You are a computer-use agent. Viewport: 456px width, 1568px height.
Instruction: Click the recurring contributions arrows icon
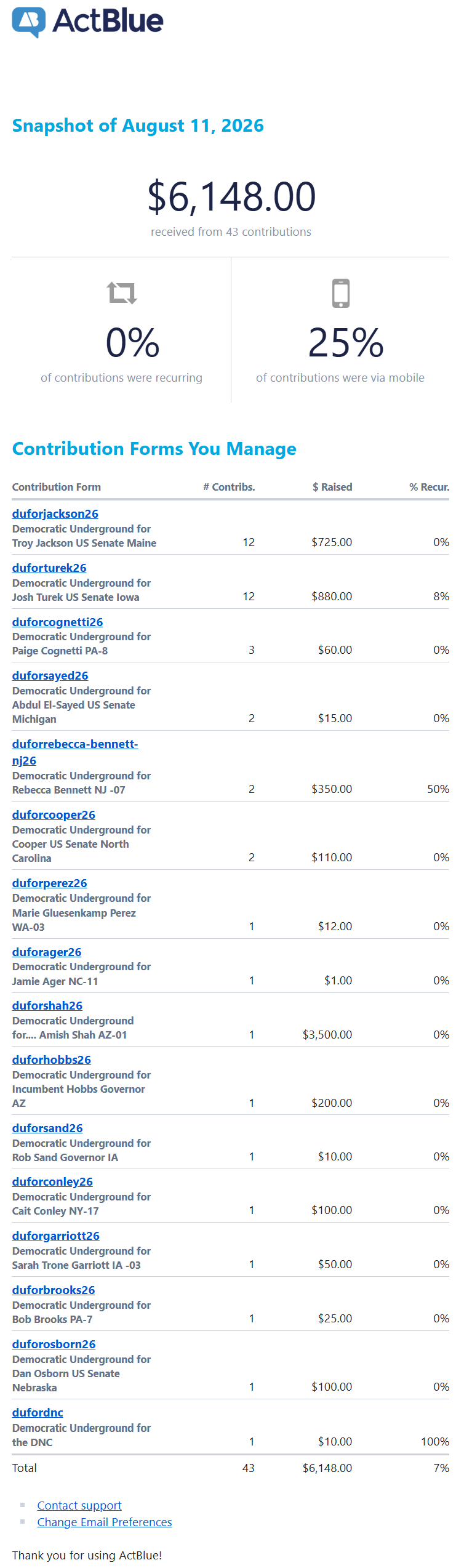(x=122, y=293)
